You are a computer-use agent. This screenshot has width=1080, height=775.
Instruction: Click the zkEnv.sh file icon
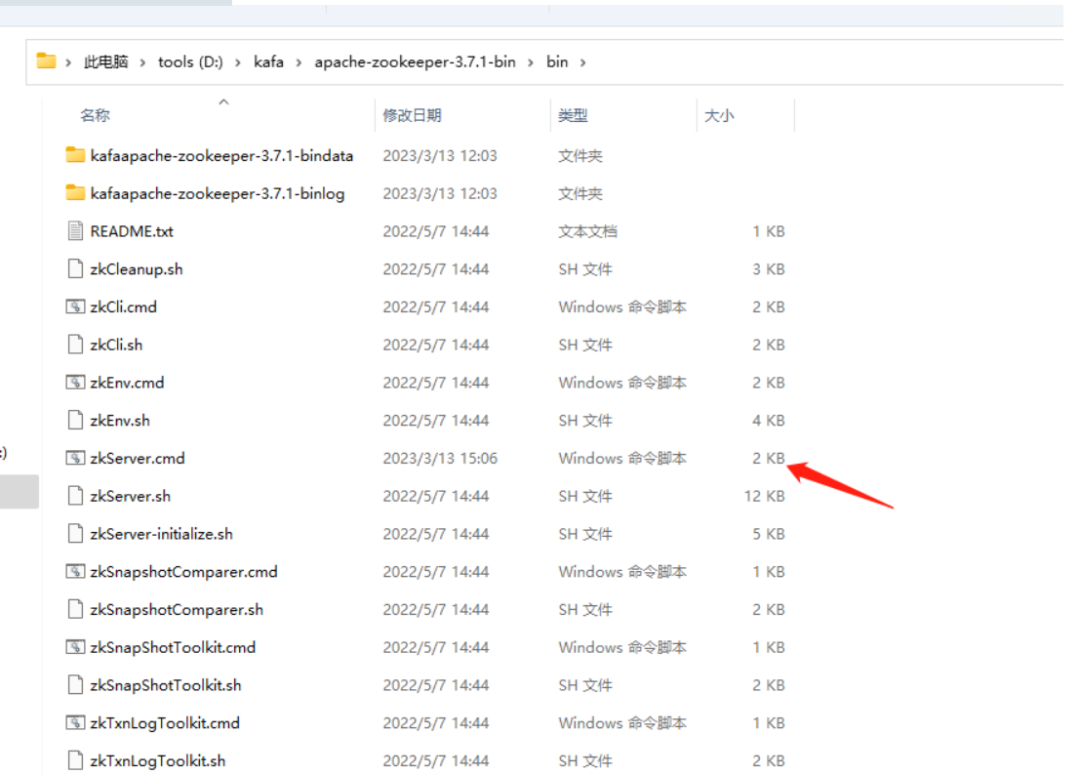[75, 420]
